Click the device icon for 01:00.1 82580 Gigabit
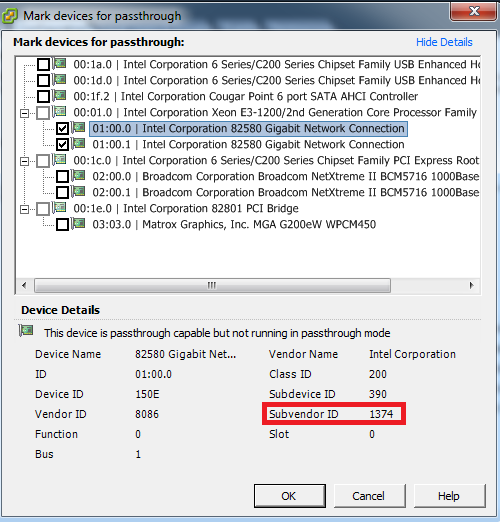 click(x=79, y=143)
